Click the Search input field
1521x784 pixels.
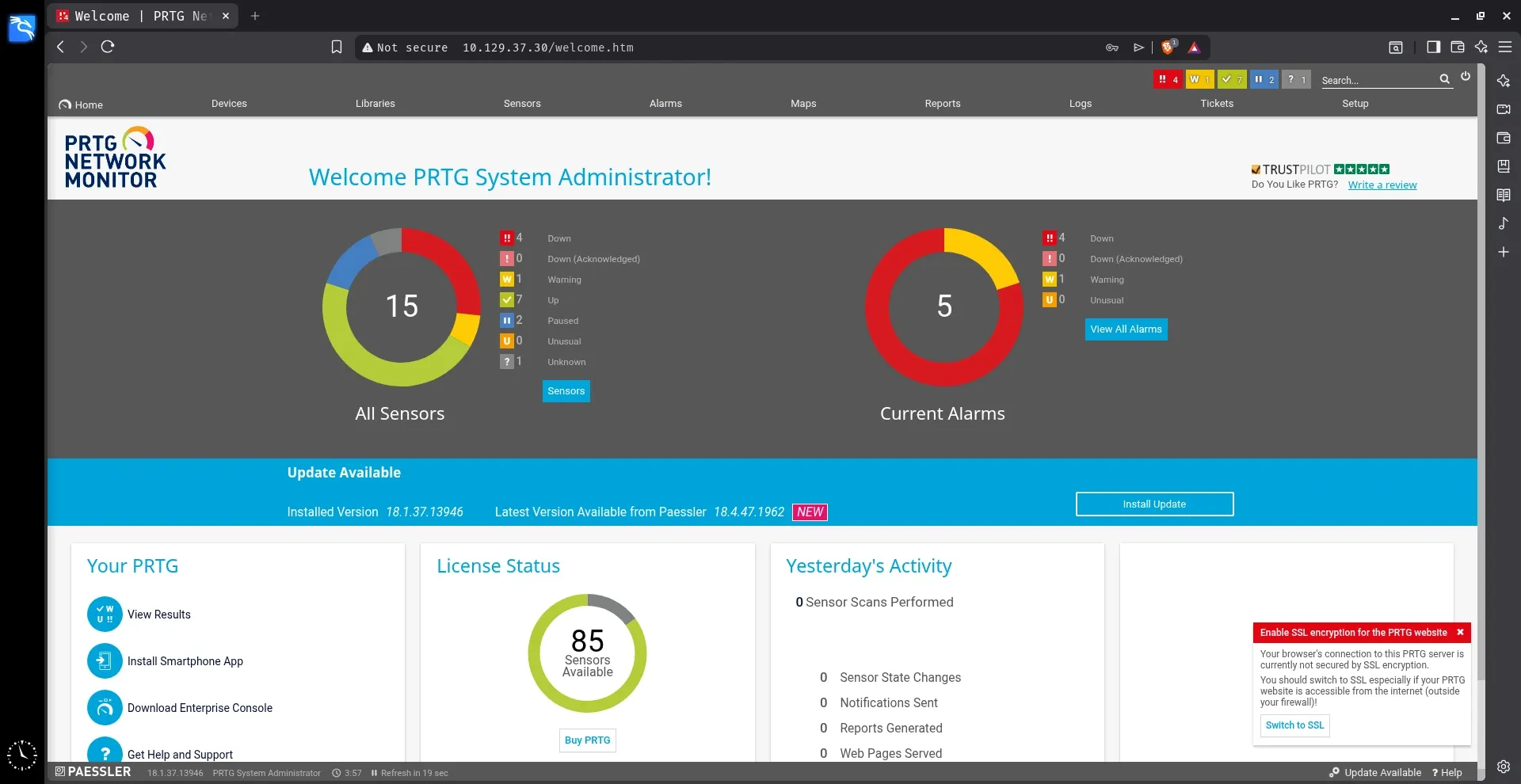coord(1378,80)
